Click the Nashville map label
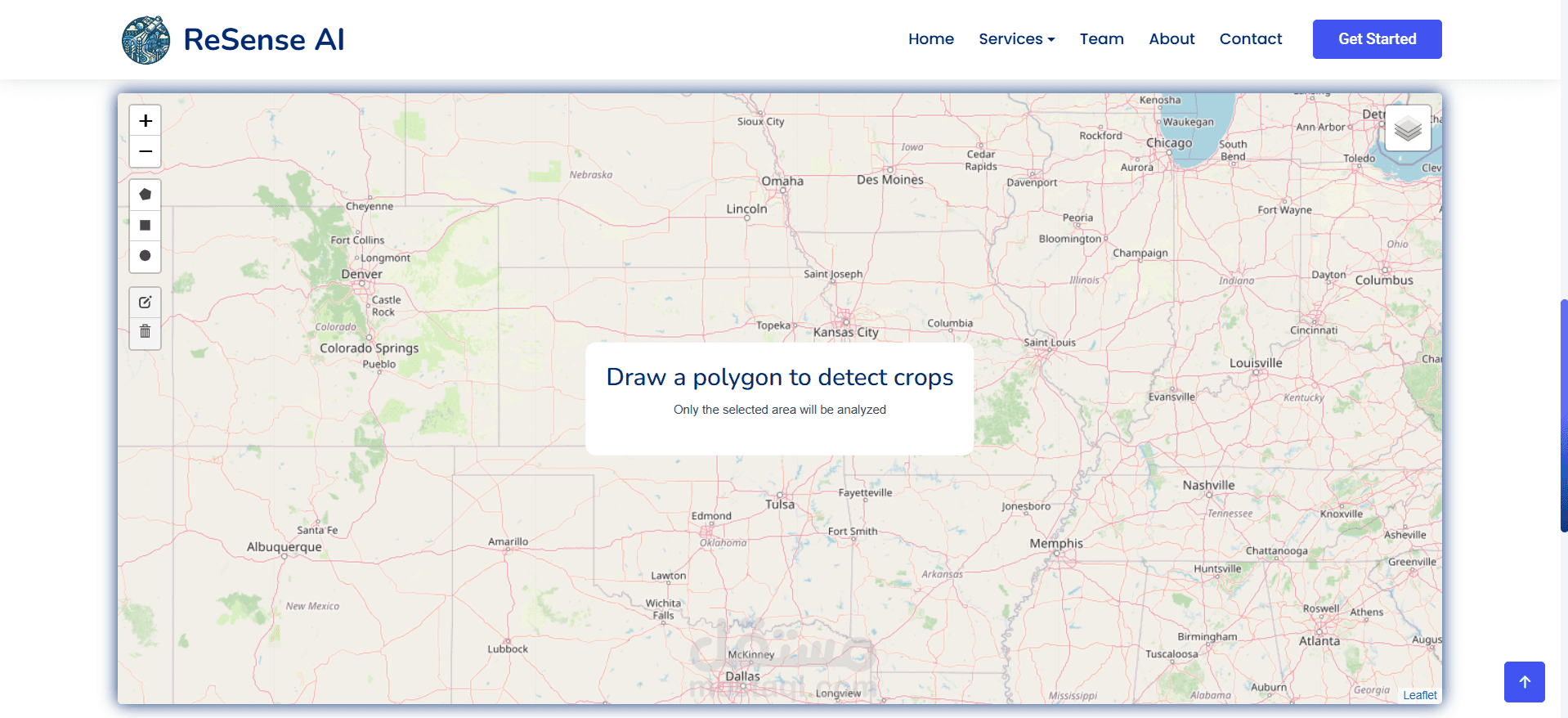This screenshot has width=1568, height=718. [x=1208, y=485]
